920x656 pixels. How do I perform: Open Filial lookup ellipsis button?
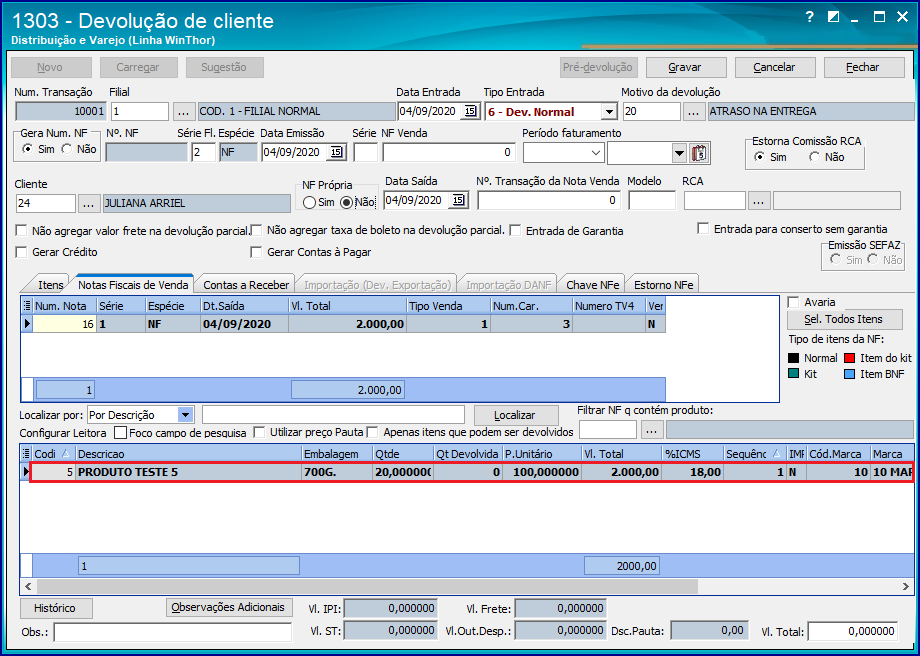183,111
